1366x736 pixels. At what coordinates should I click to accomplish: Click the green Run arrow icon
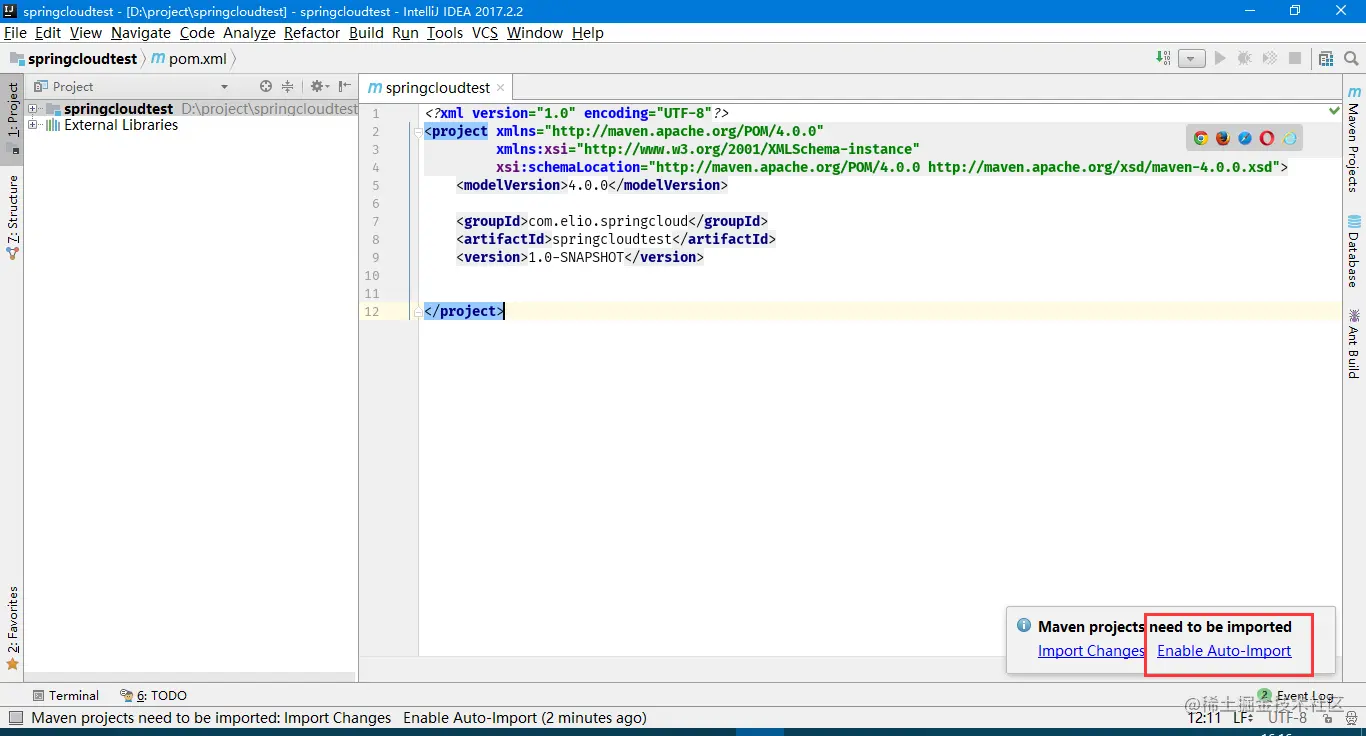1220,58
